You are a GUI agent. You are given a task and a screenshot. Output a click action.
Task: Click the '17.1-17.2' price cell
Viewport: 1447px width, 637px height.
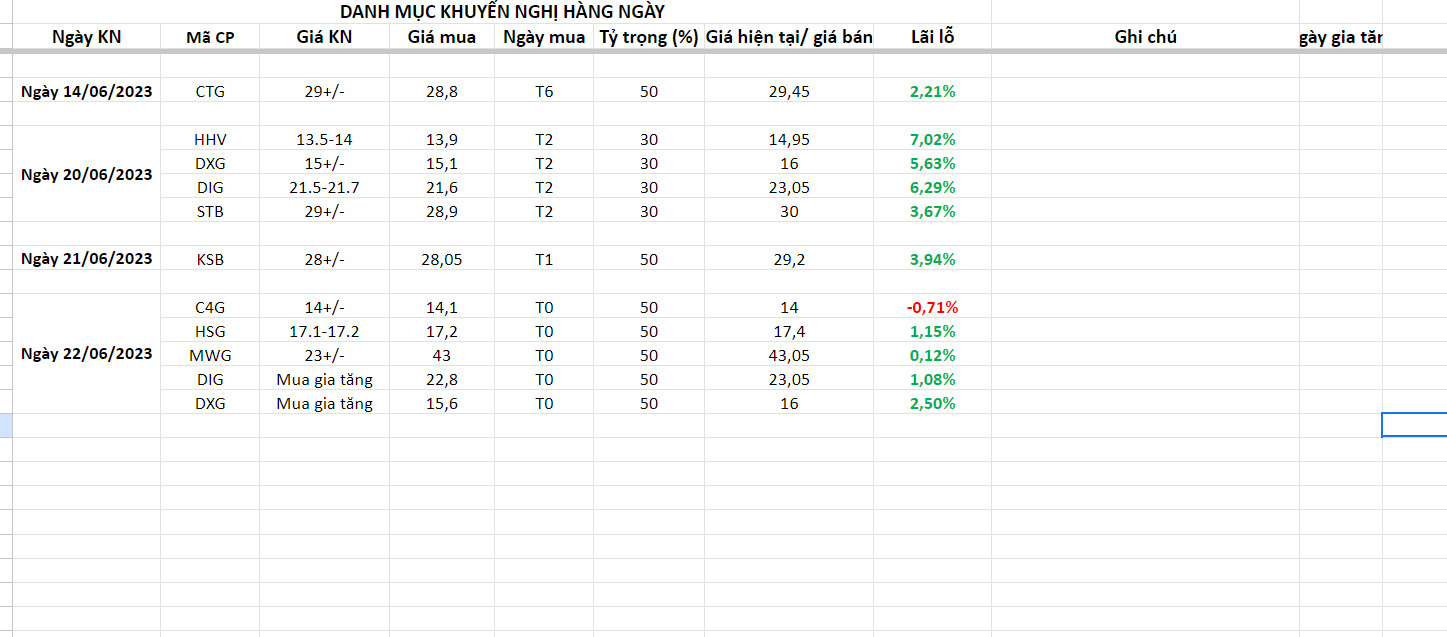(325, 331)
